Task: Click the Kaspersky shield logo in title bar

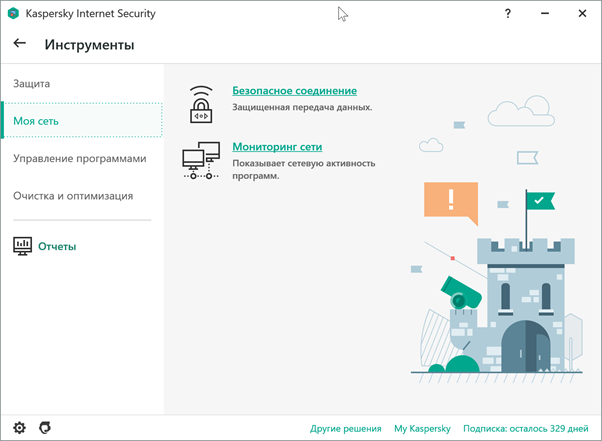Action: coord(13,13)
